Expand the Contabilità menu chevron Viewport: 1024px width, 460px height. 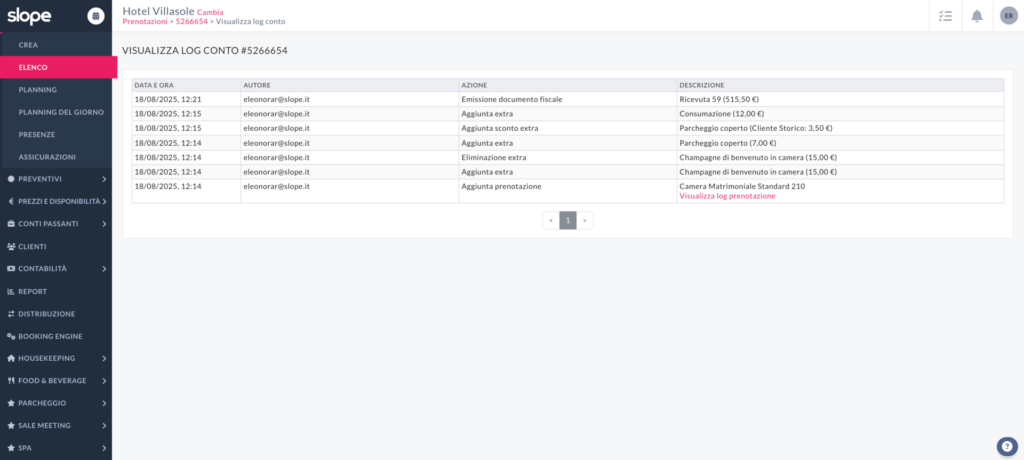pyautogui.click(x=104, y=269)
